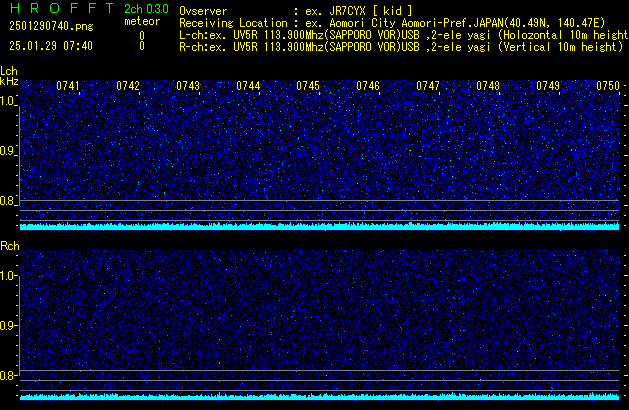Click the date stamp 25.01.29 07:40

click(51, 46)
